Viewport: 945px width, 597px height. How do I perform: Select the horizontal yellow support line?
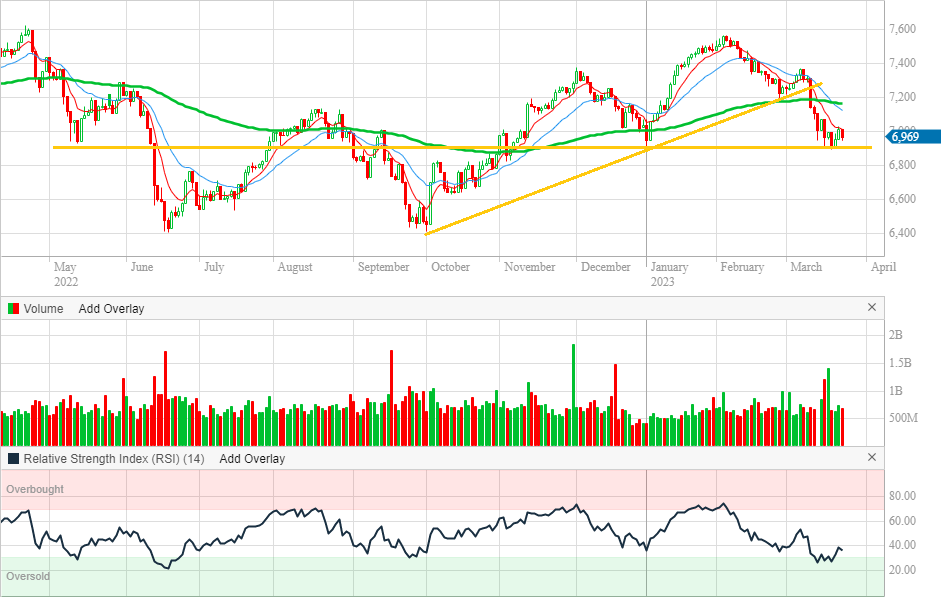300,147
